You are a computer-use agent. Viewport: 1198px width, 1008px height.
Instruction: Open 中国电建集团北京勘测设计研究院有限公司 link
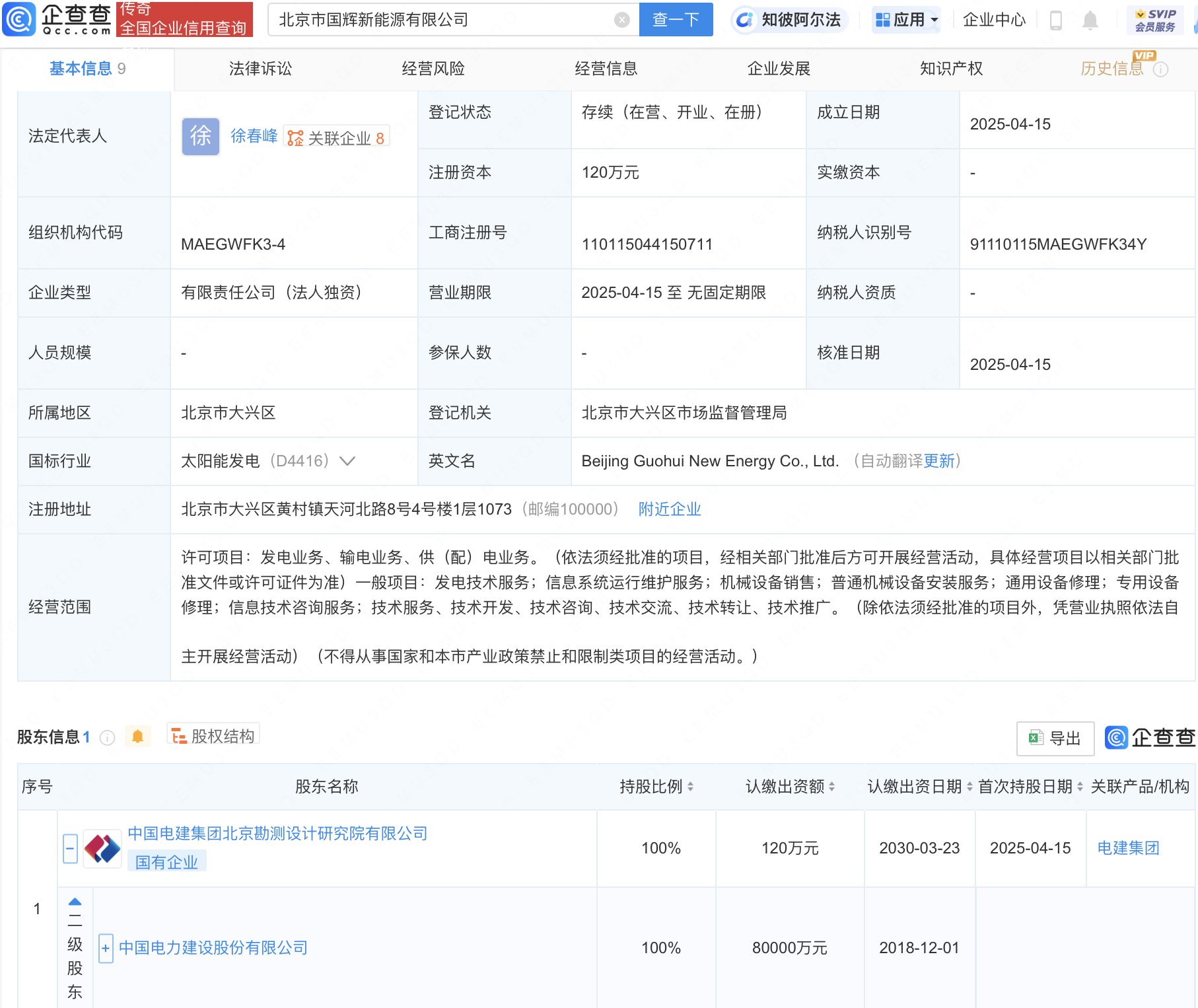pyautogui.click(x=277, y=834)
